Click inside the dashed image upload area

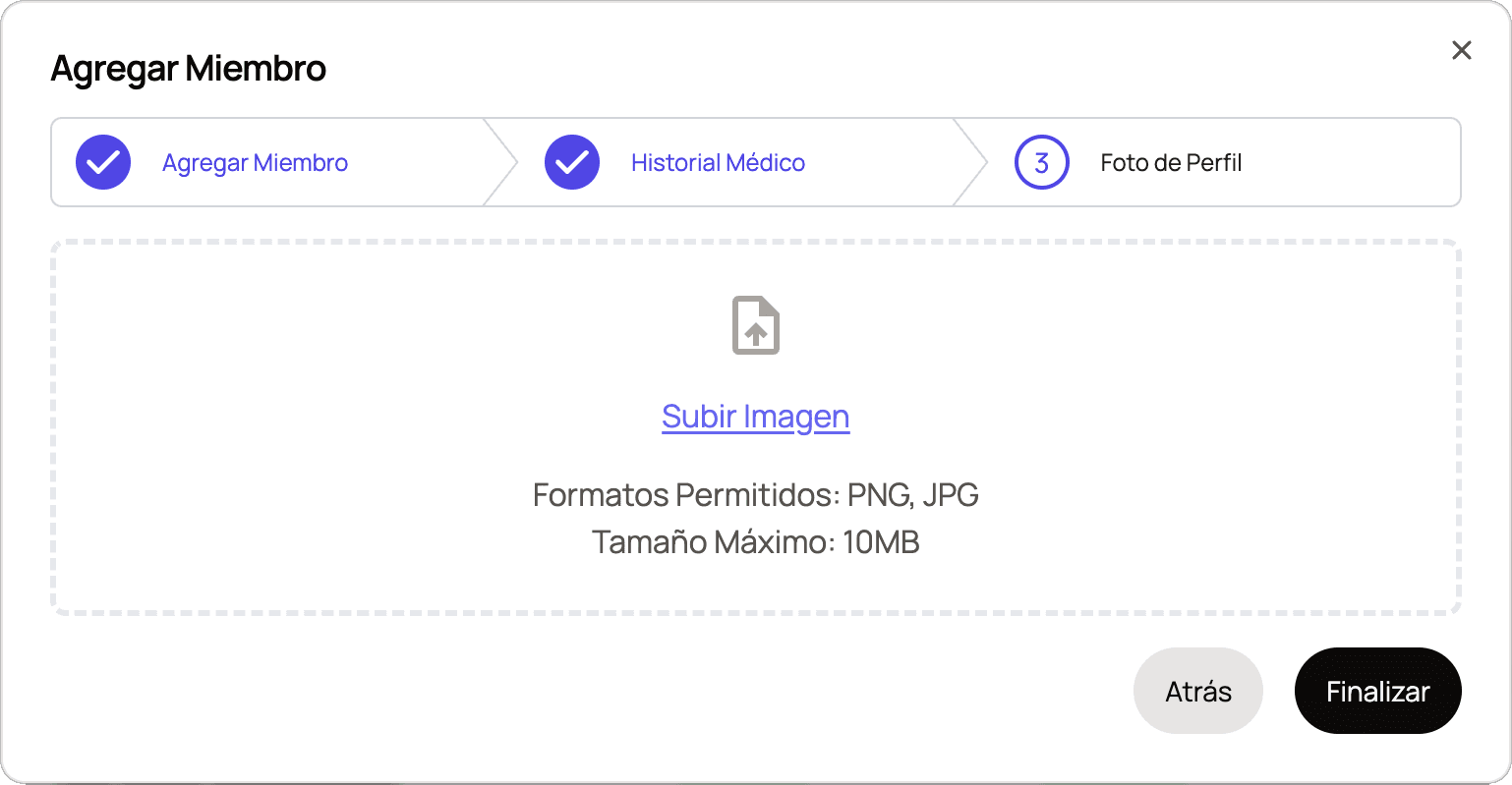pyautogui.click(x=755, y=424)
